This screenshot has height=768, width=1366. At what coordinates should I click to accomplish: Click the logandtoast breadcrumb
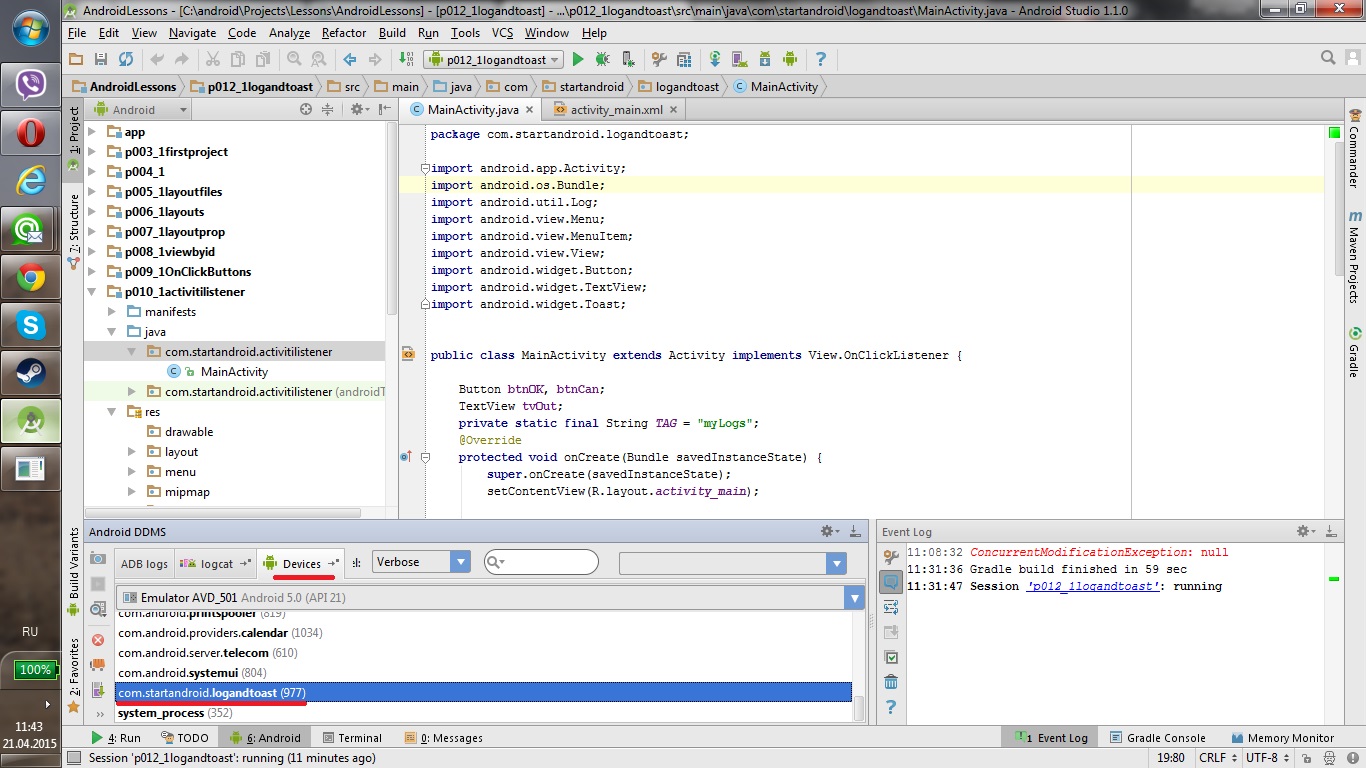[x=678, y=87]
